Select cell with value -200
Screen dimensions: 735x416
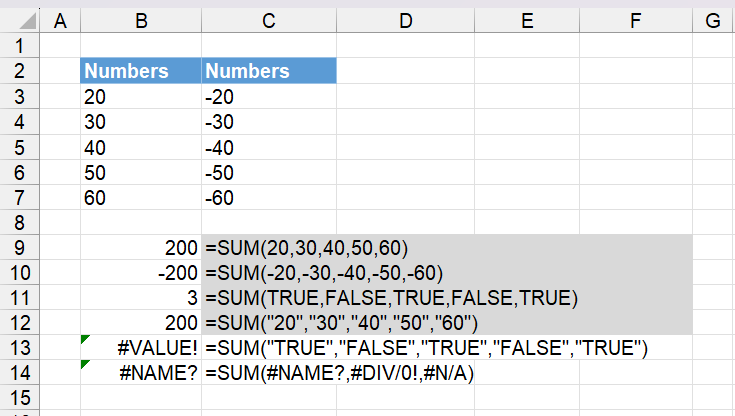(141, 272)
